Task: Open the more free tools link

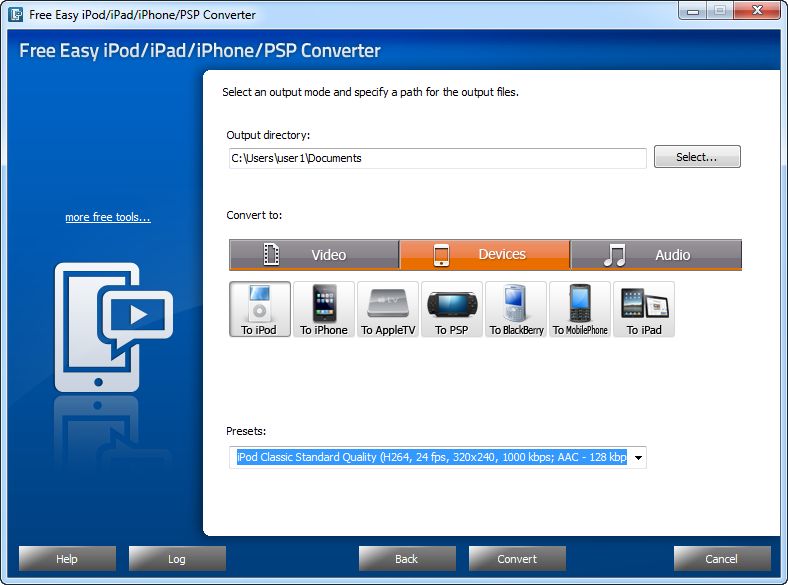Action: (x=108, y=217)
